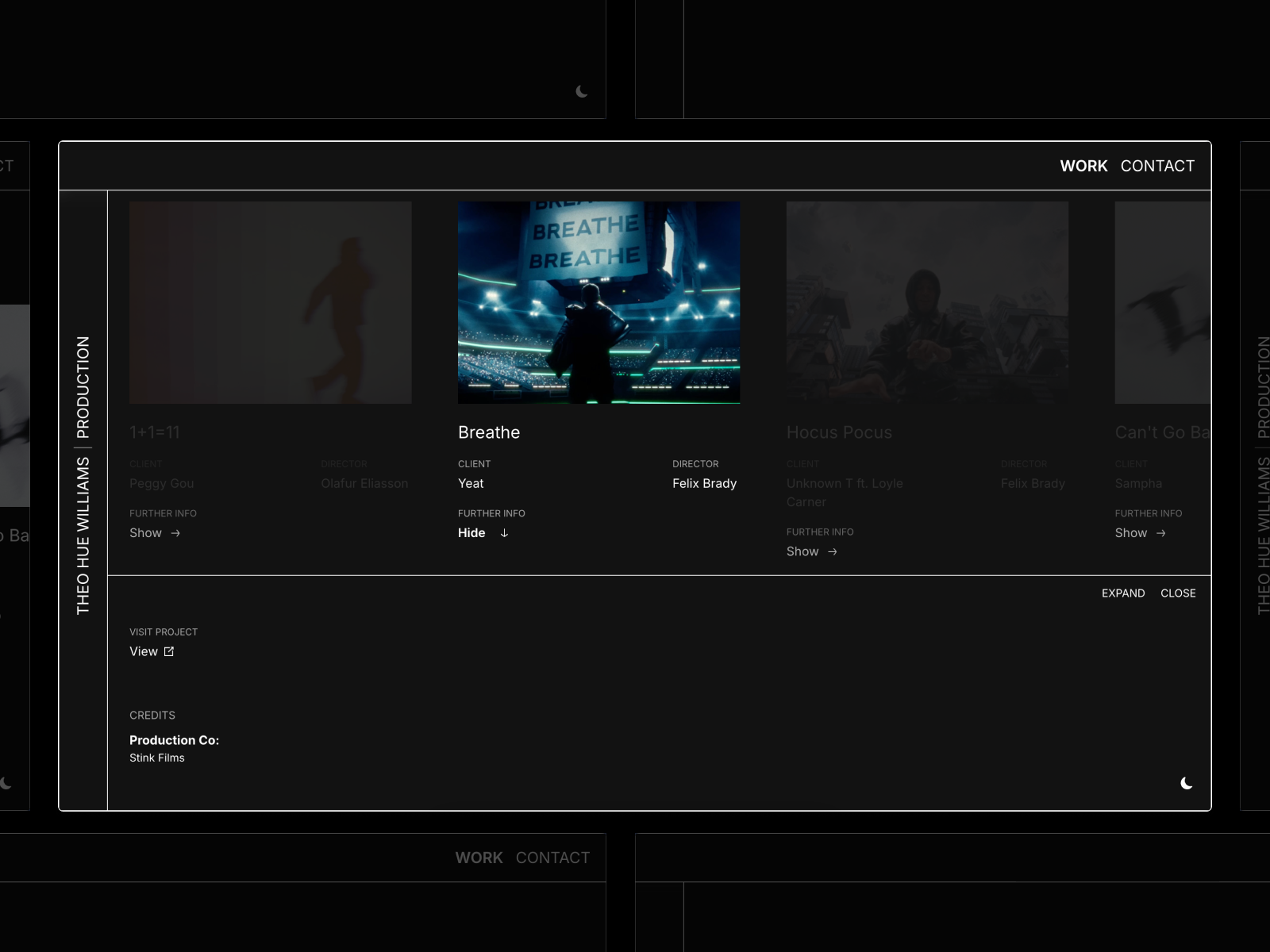Click the external link icon beside View
The height and width of the screenshot is (952, 1270).
click(x=168, y=651)
